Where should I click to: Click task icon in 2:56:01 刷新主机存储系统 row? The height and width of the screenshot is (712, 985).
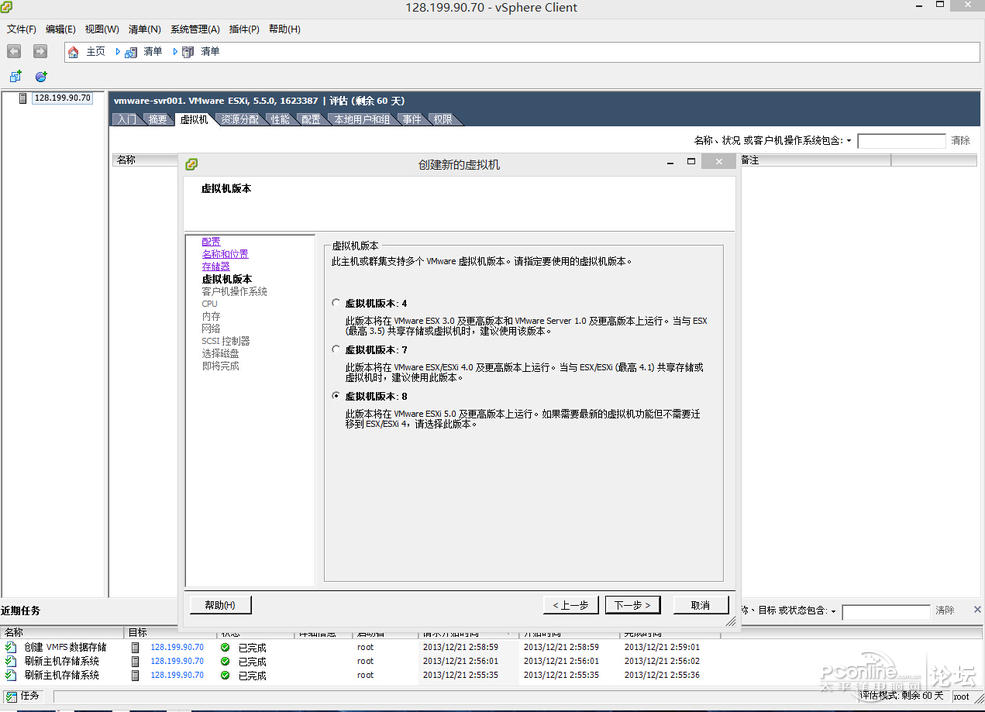[x=11, y=660]
